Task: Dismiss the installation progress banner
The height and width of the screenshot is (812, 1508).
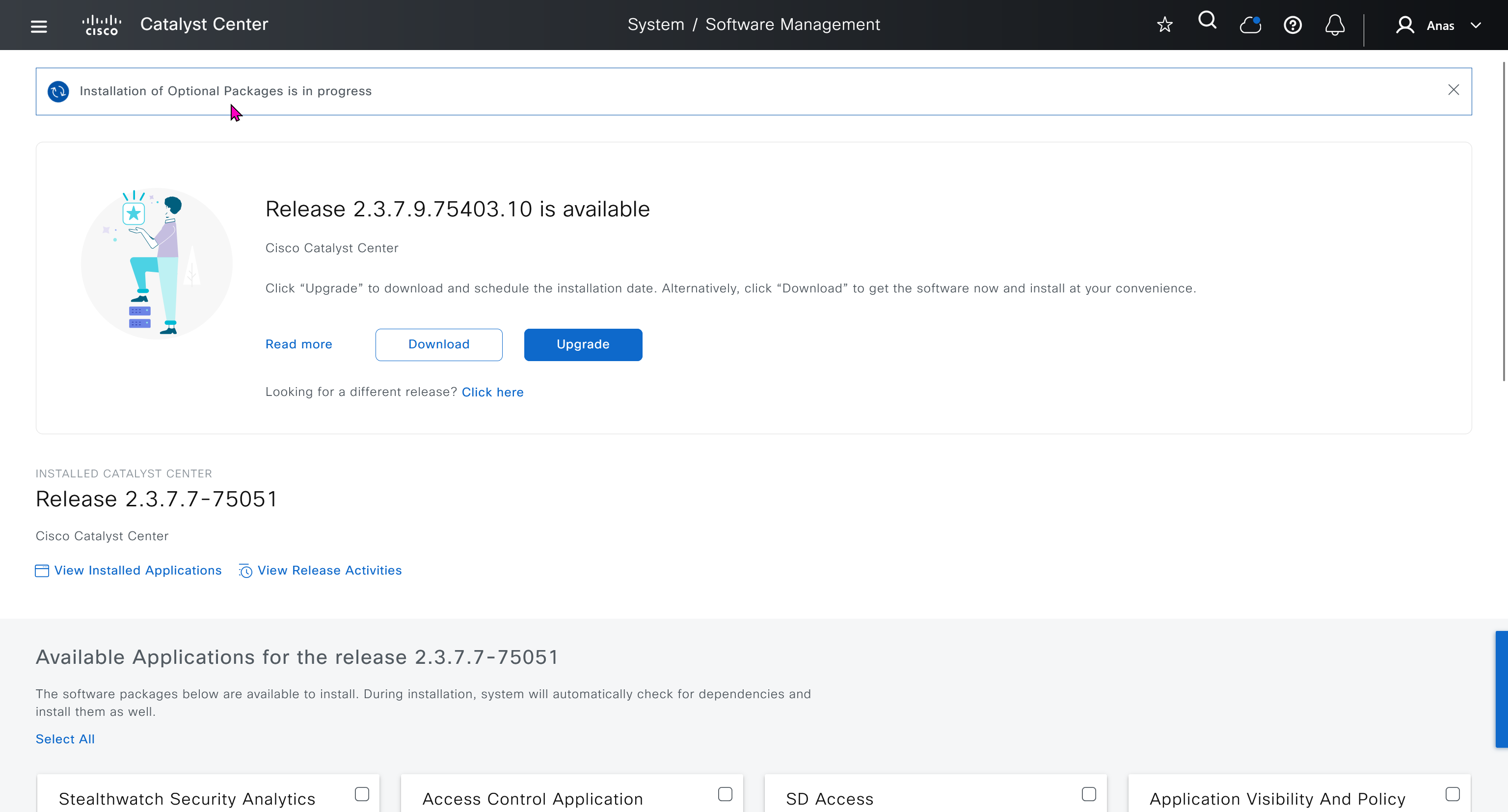Action: coord(1454,89)
